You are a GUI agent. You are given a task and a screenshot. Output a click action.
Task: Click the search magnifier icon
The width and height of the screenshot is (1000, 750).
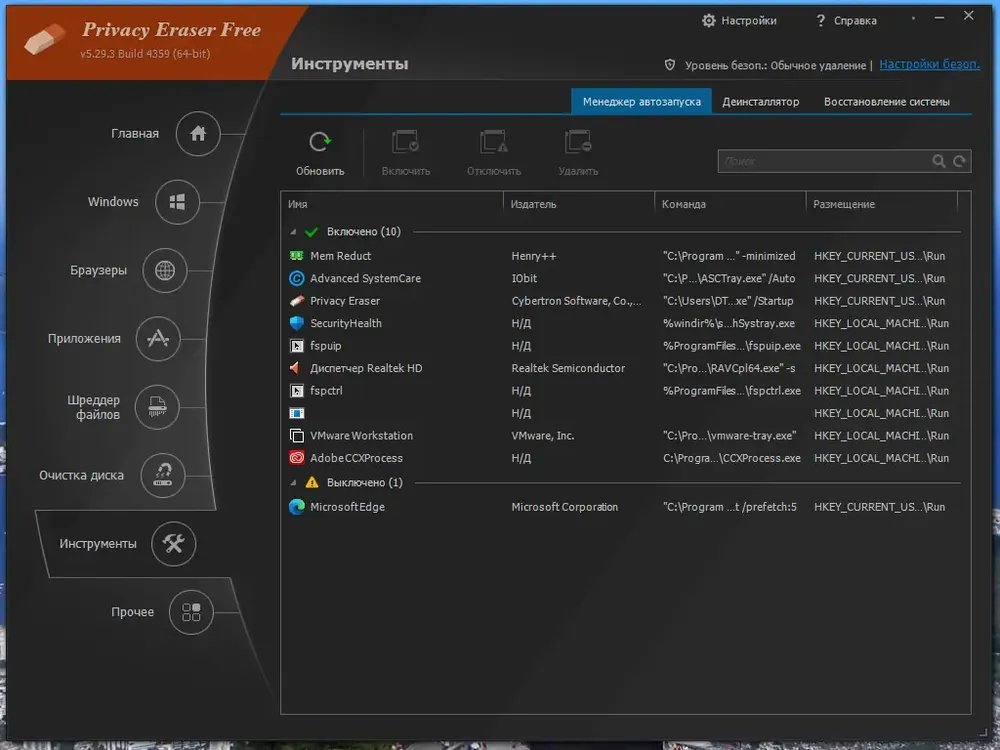point(939,161)
